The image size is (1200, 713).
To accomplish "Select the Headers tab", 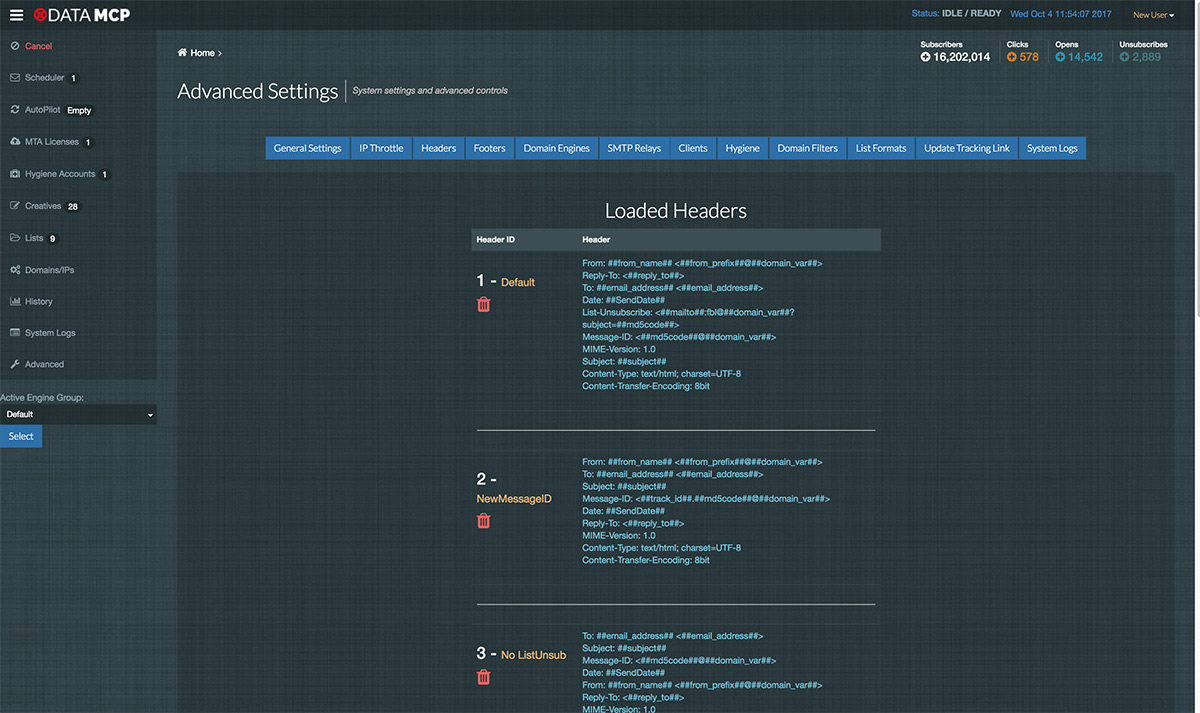I will (438, 148).
